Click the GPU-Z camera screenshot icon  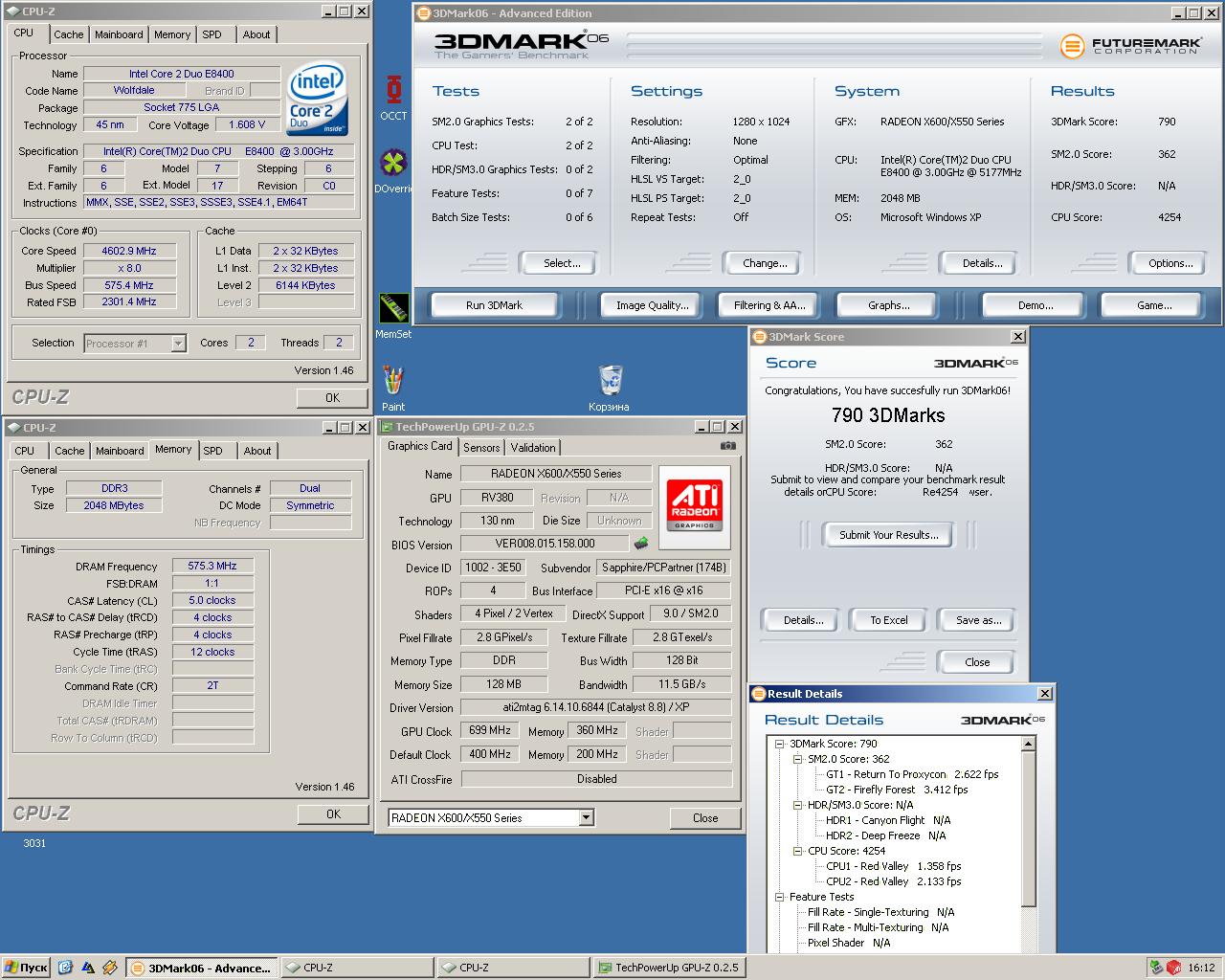click(x=728, y=446)
